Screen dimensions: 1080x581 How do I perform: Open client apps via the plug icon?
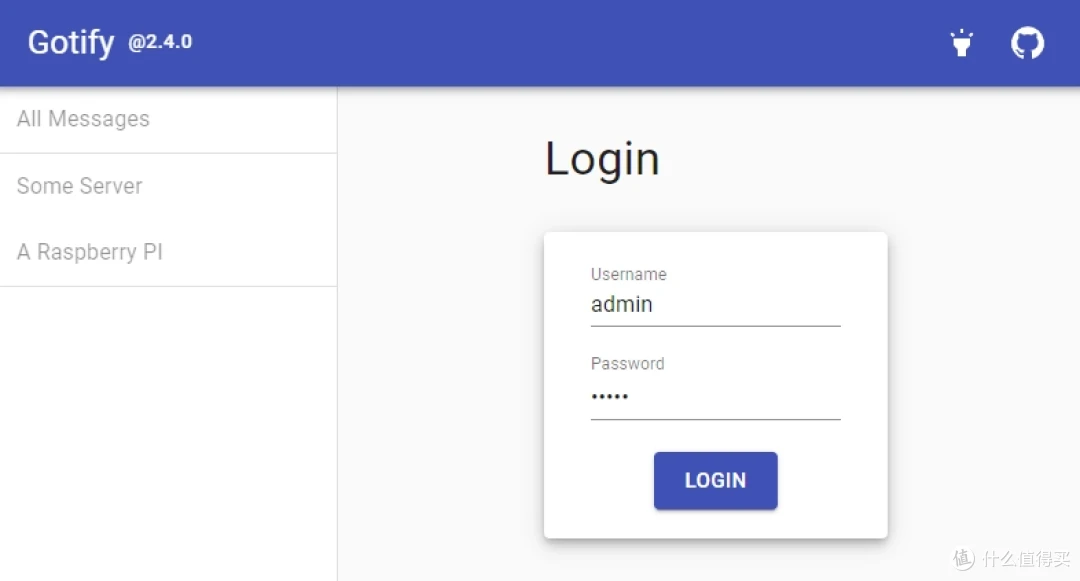point(961,42)
